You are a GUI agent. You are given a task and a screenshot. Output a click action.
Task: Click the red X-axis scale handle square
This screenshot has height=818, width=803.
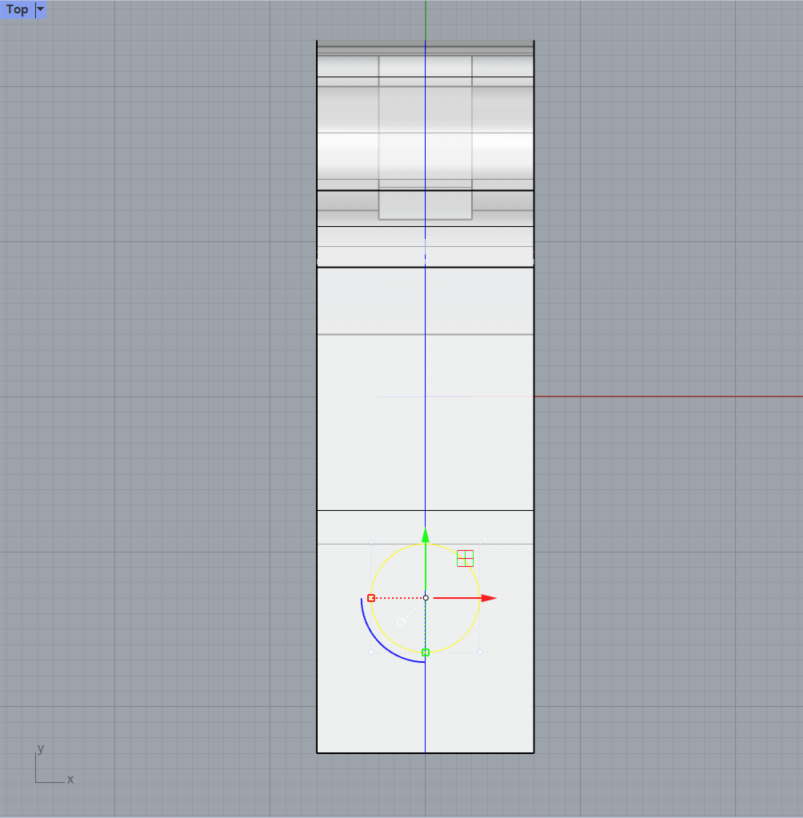371,598
